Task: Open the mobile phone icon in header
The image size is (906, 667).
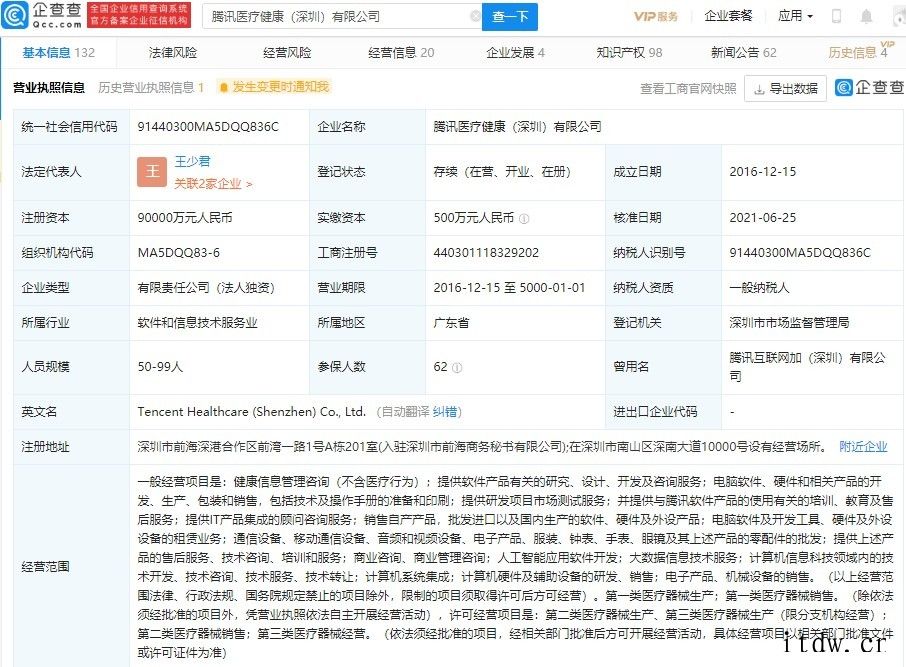Action: (836, 16)
